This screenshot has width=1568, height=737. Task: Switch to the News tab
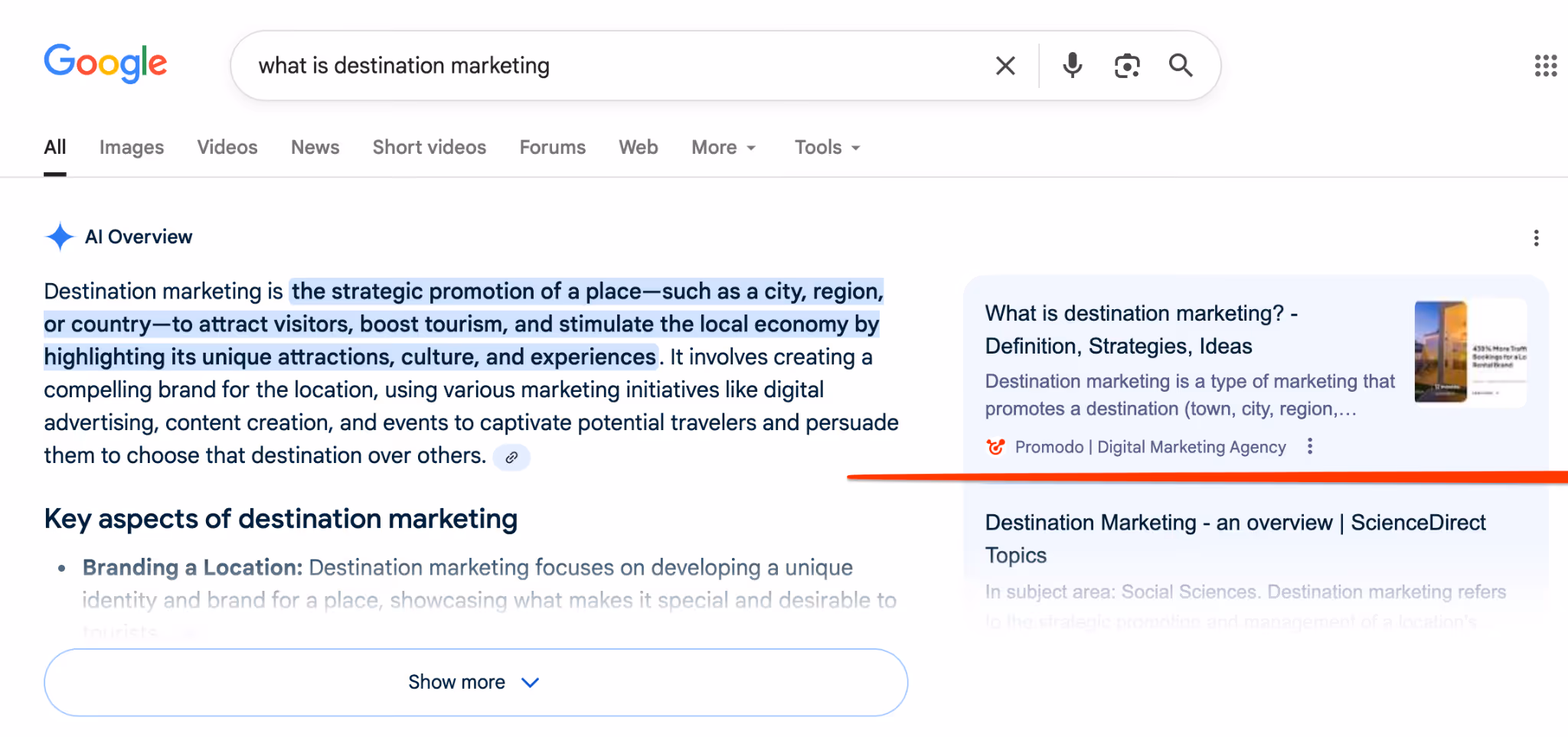click(315, 147)
